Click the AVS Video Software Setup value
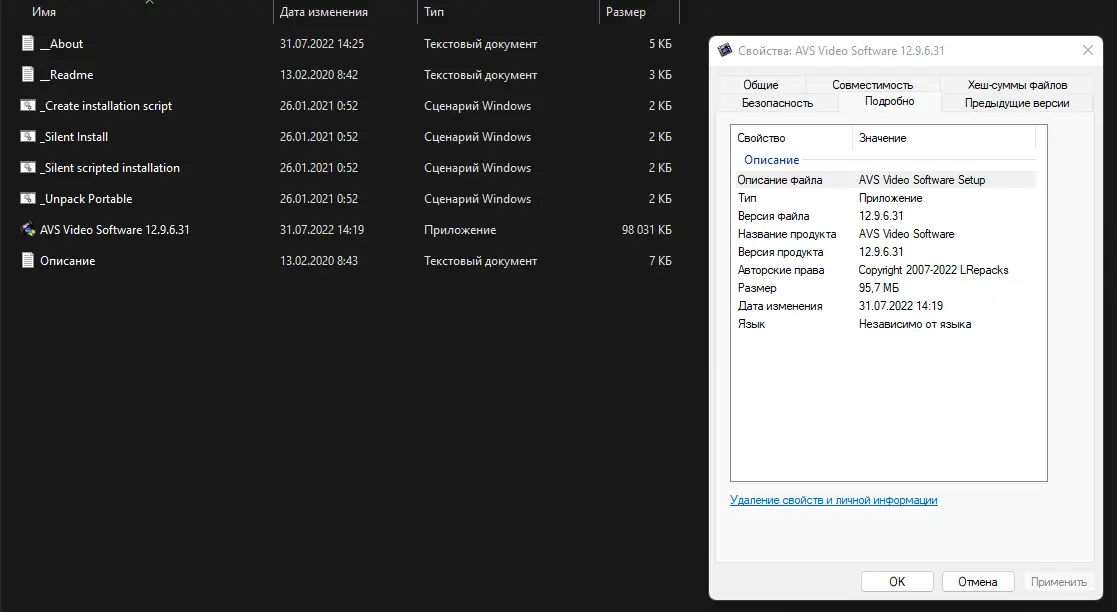 [922, 180]
